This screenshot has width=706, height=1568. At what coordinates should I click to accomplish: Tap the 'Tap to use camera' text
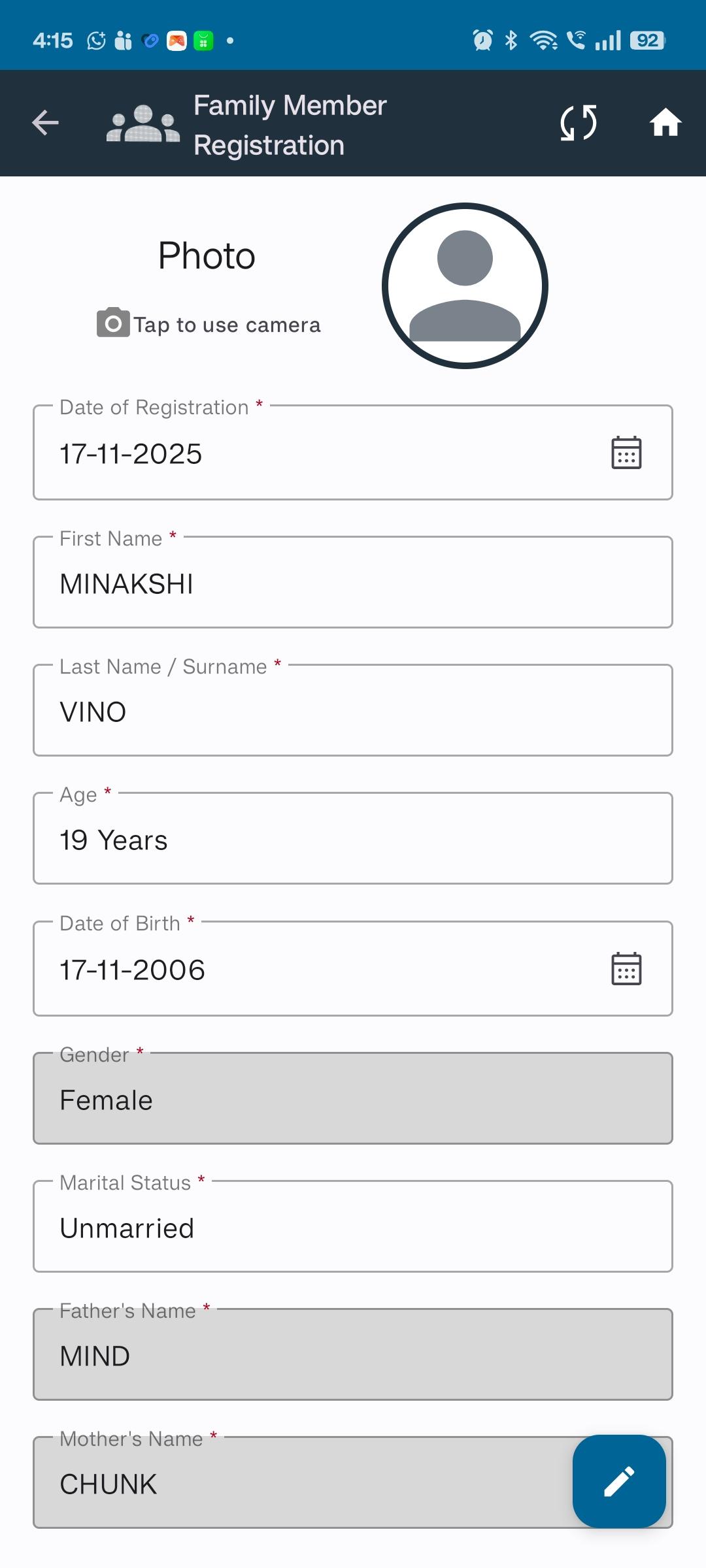tap(227, 325)
